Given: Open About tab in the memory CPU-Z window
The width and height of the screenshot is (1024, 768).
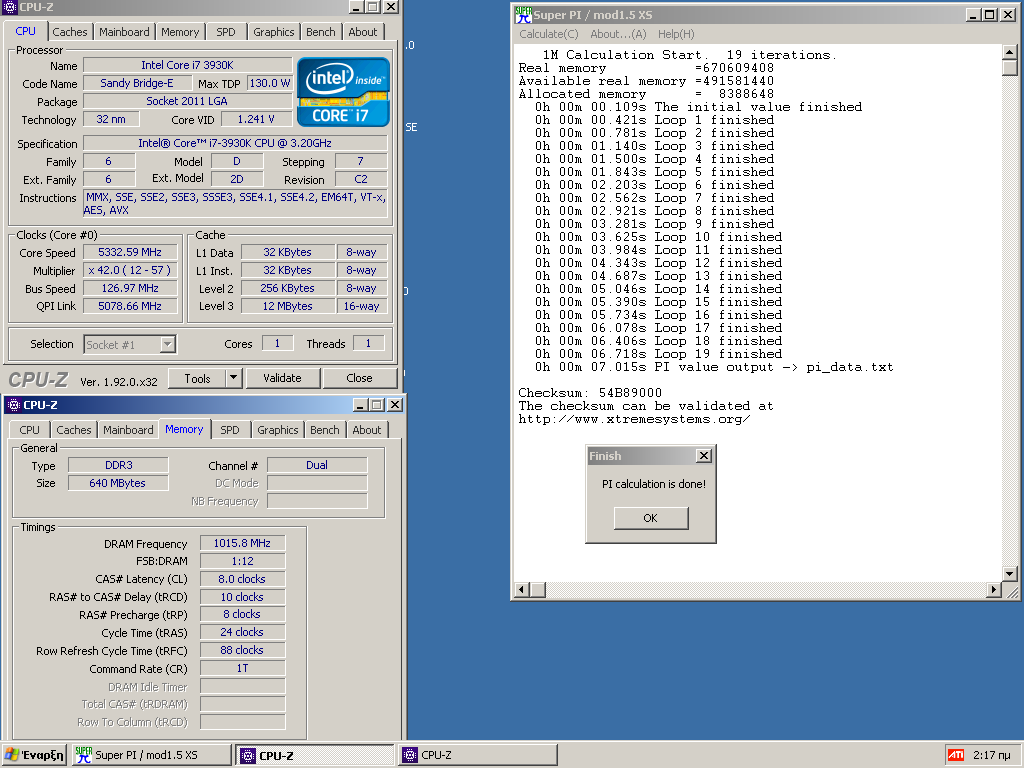Looking at the screenshot, I should pyautogui.click(x=366, y=430).
